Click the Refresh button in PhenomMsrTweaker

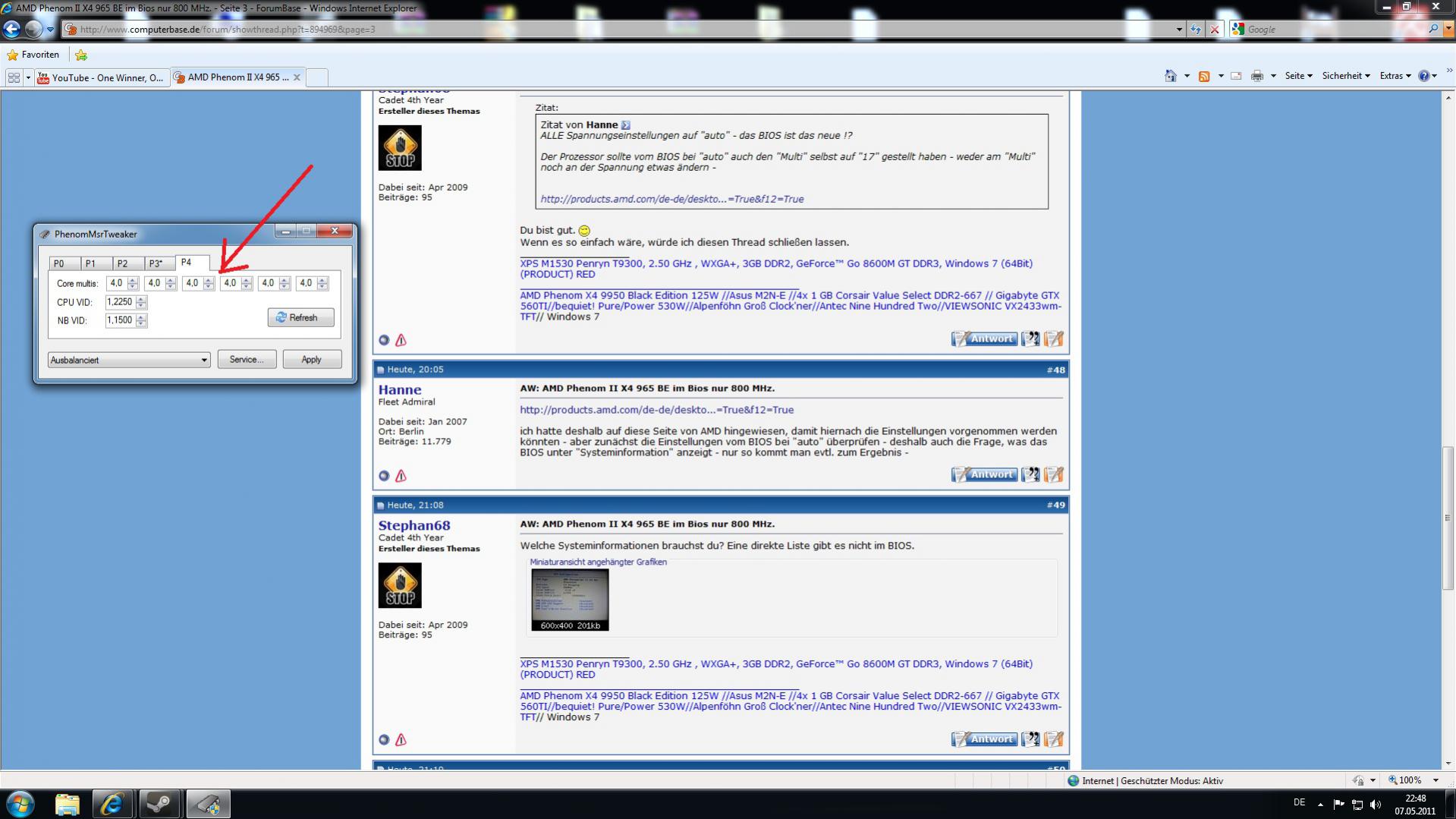pyautogui.click(x=300, y=317)
